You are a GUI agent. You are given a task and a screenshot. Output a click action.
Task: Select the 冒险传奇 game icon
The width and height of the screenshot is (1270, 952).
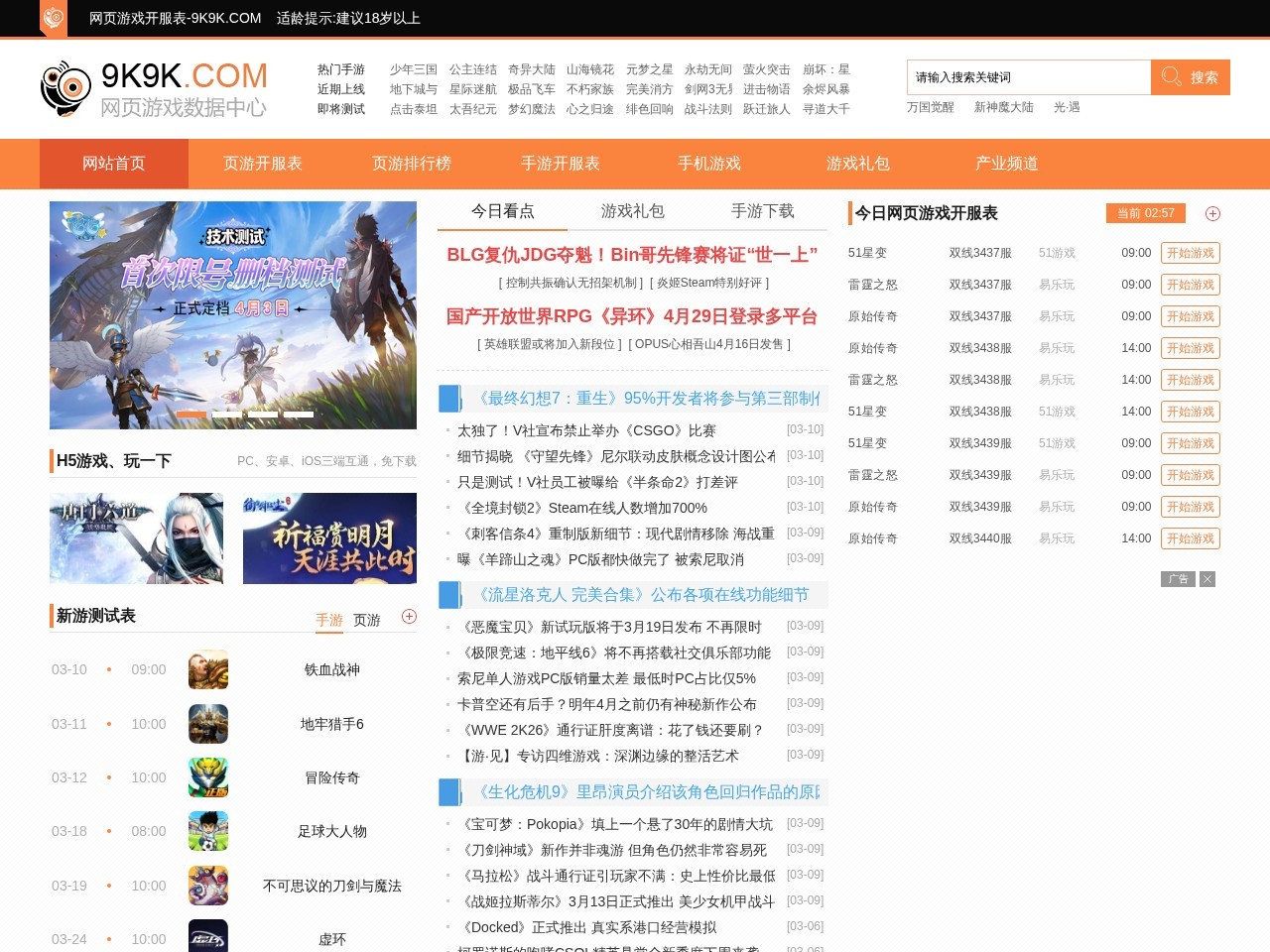(x=207, y=777)
